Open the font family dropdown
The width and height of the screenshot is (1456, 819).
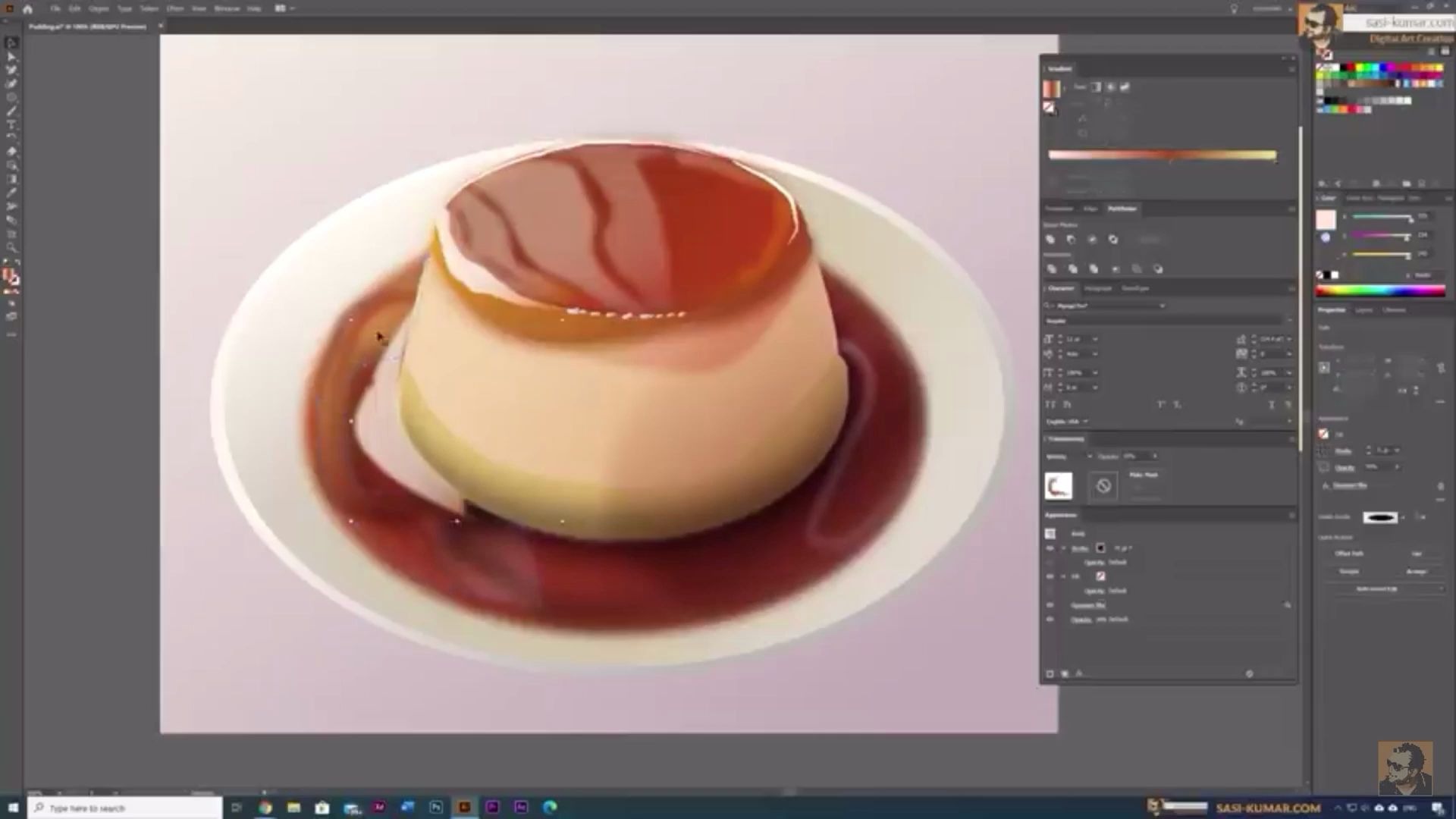coord(1162,306)
